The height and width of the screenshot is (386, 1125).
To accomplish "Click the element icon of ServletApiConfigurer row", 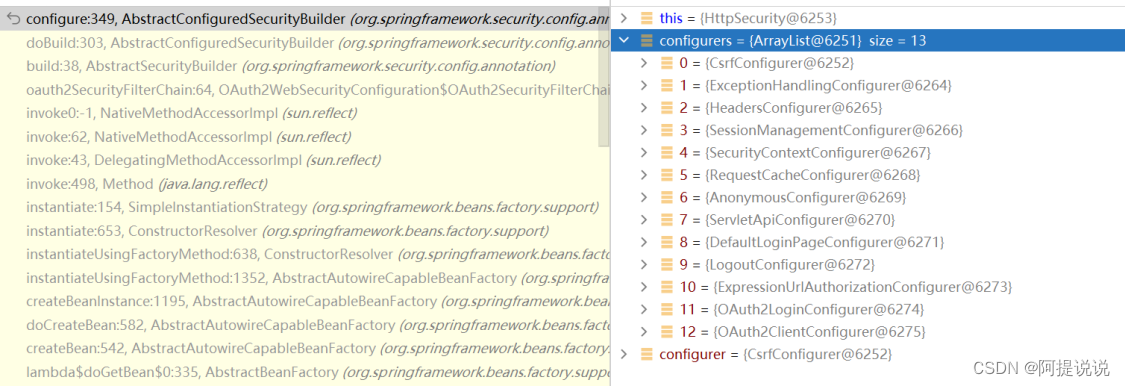I will pyautogui.click(x=667, y=219).
